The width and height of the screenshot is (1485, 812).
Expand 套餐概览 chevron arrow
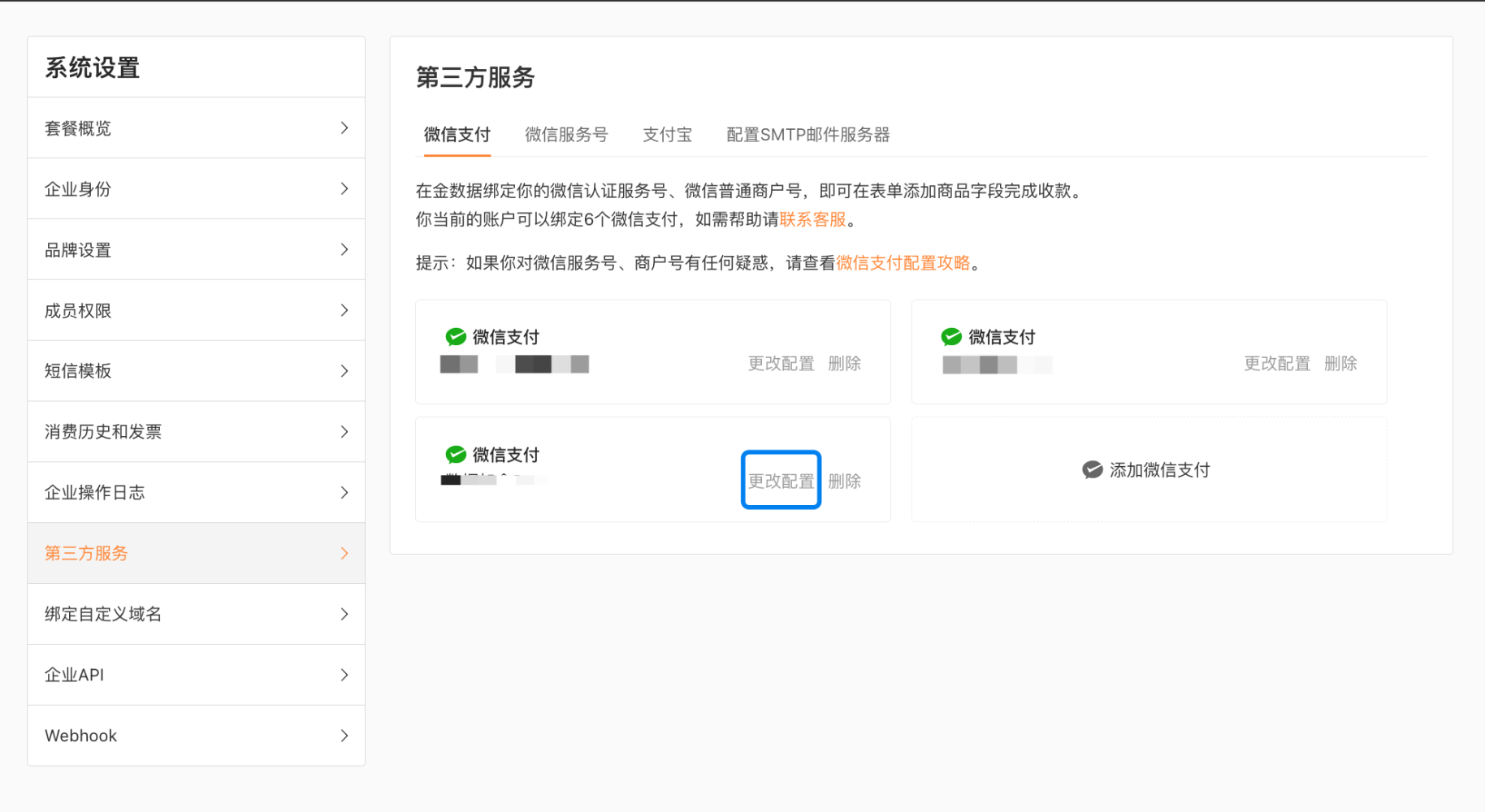344,128
